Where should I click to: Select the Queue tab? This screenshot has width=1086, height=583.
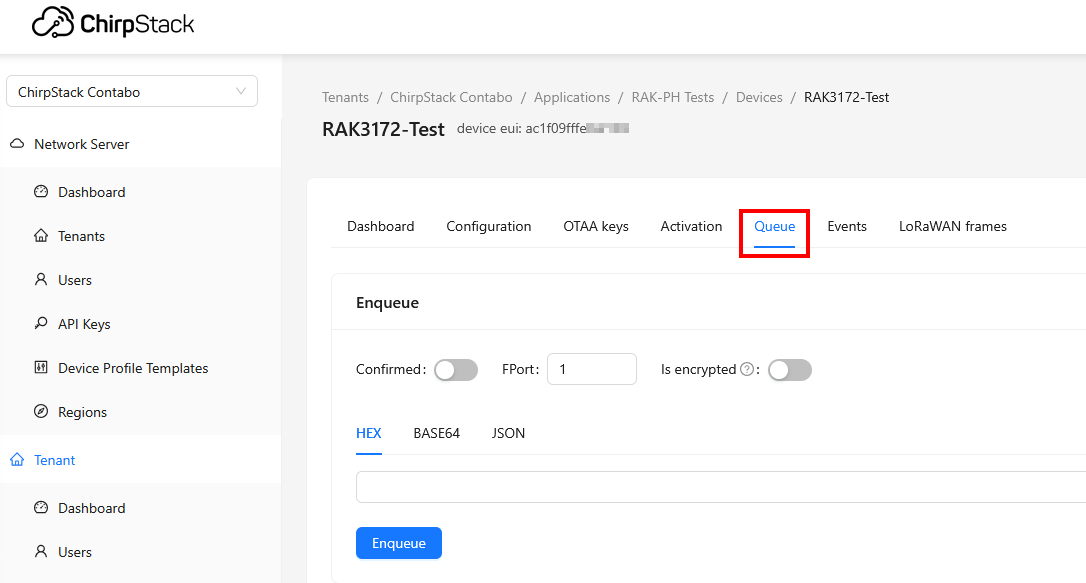click(x=774, y=226)
